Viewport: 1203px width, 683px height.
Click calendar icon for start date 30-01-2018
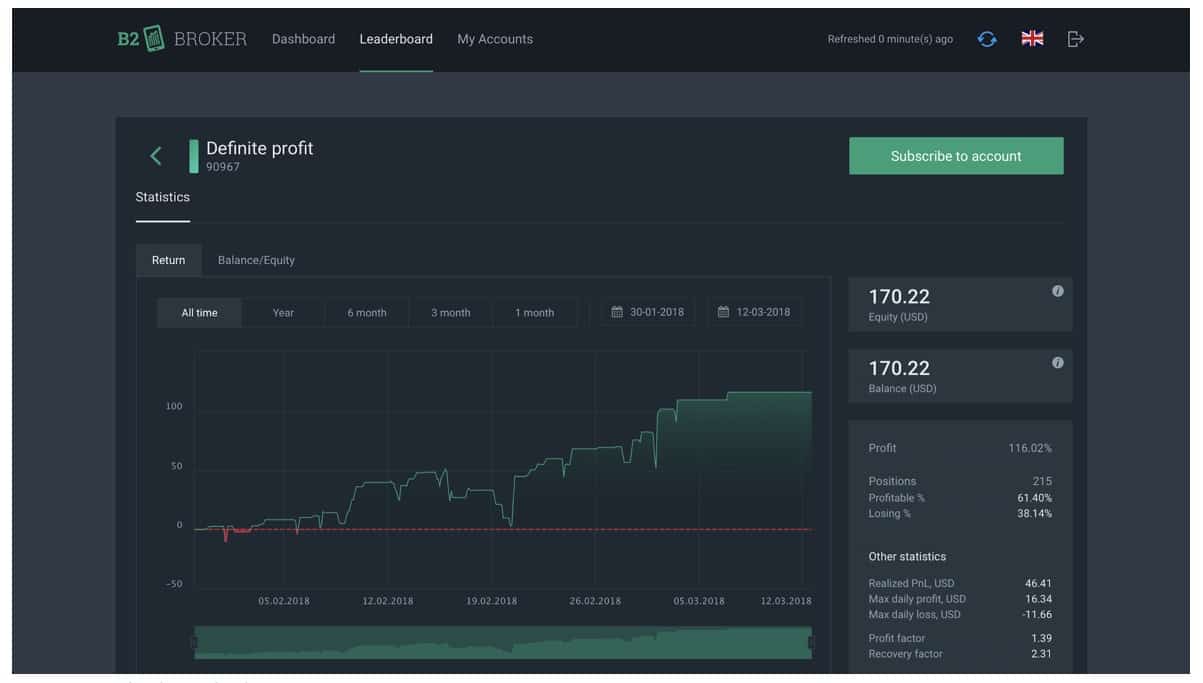click(617, 312)
